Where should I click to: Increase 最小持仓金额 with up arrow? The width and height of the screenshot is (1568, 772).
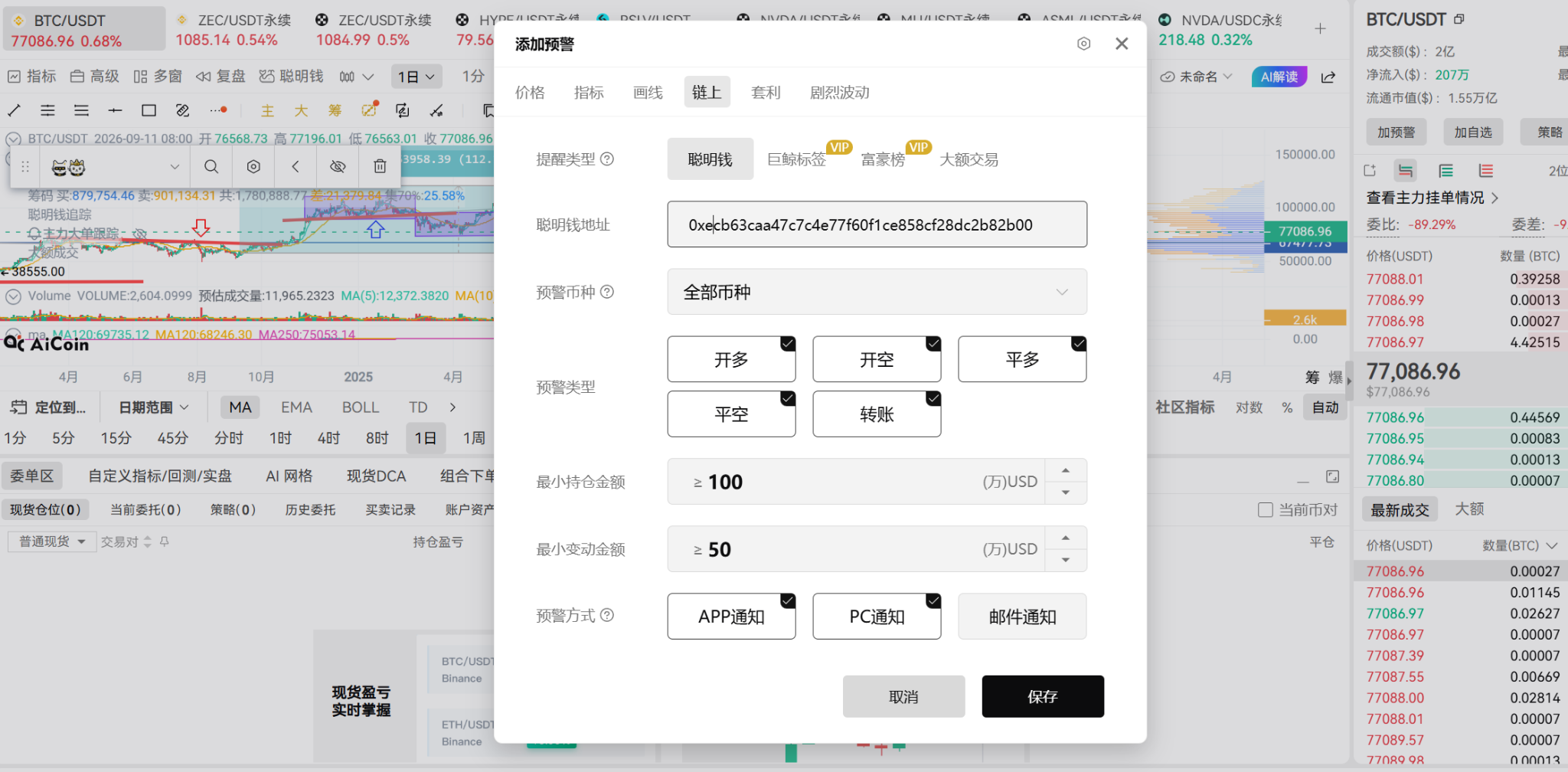[1066, 470]
